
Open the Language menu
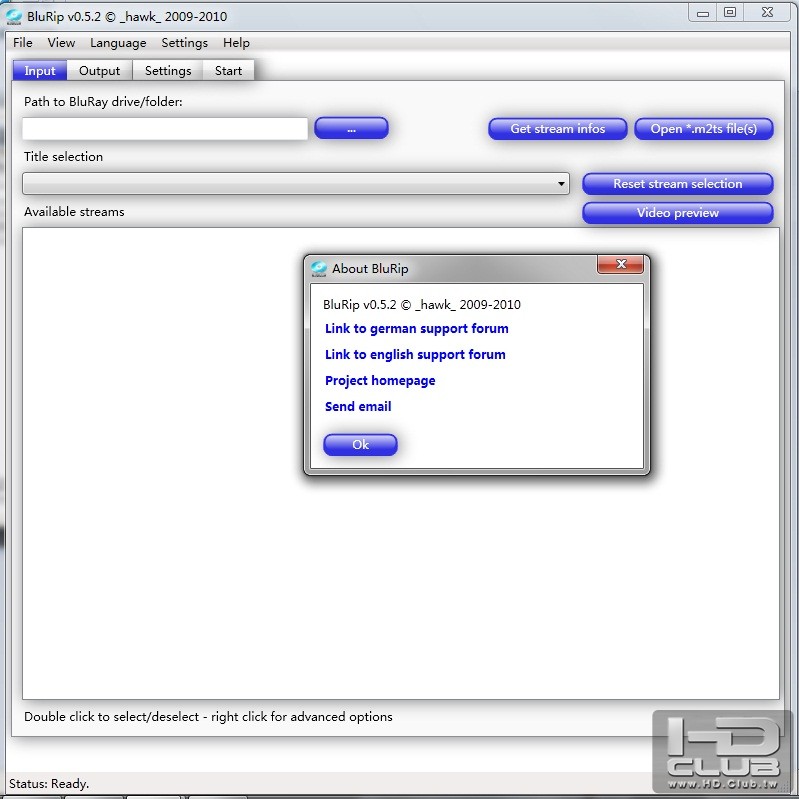(118, 43)
